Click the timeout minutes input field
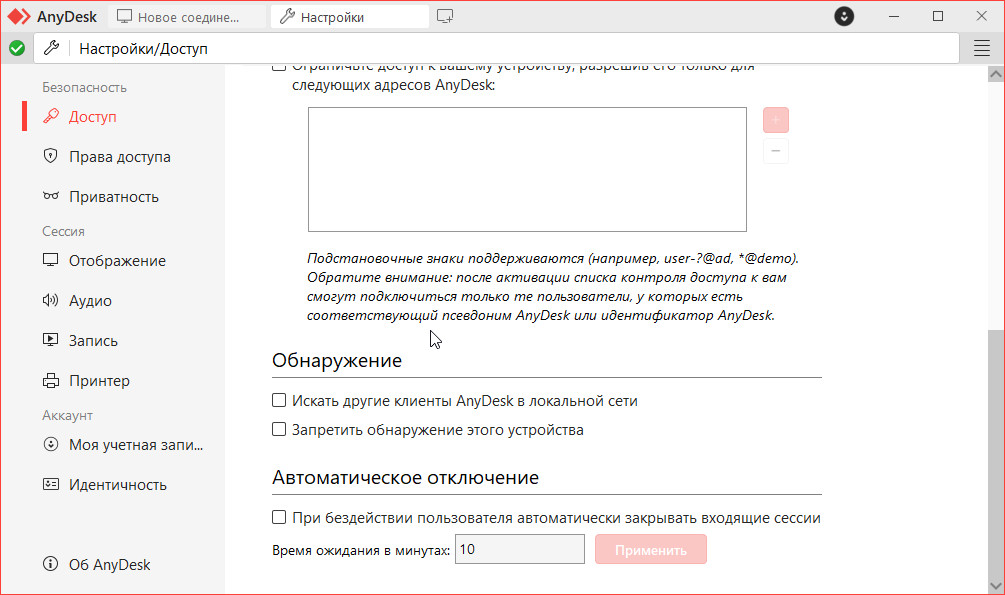This screenshot has width=1005, height=595. tap(519, 550)
